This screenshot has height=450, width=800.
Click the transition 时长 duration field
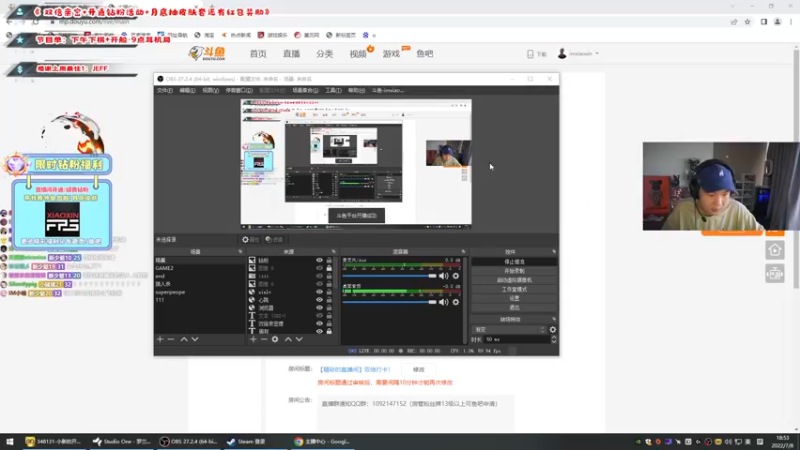pyautogui.click(x=516, y=339)
